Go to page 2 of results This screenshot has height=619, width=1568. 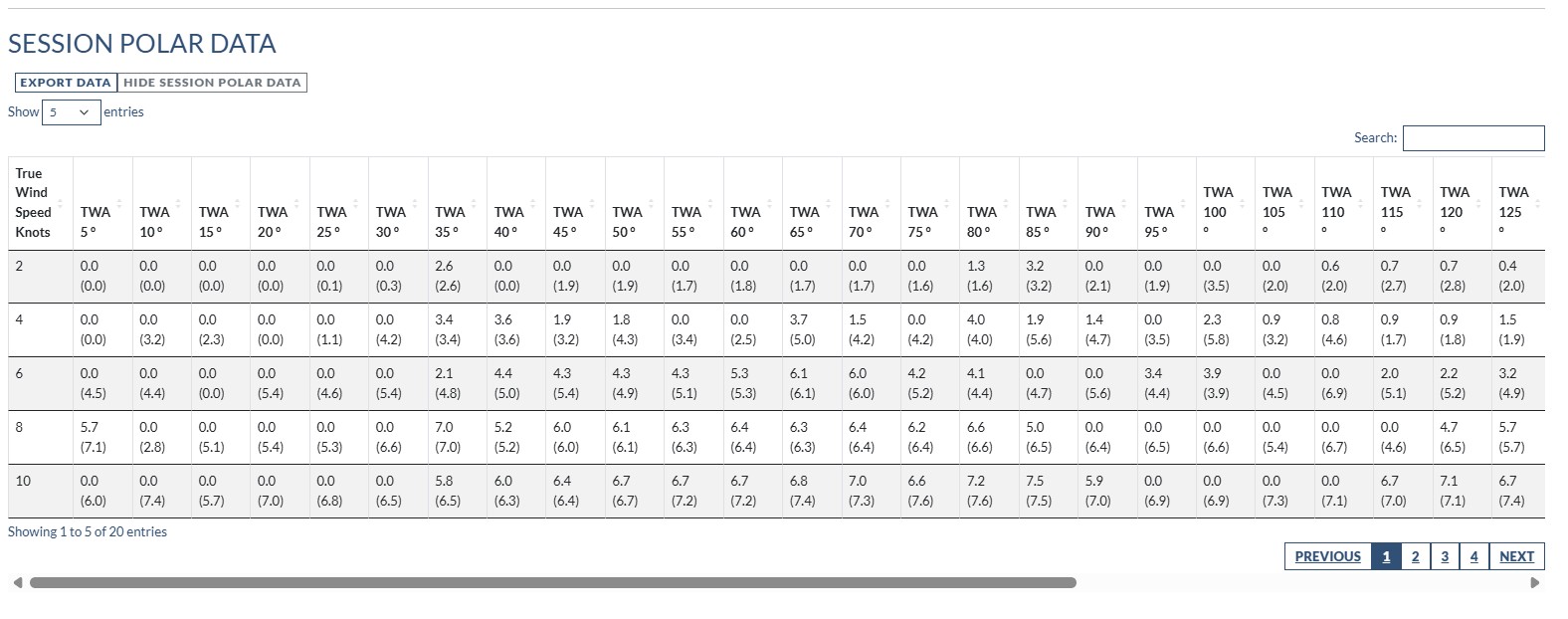[1415, 556]
